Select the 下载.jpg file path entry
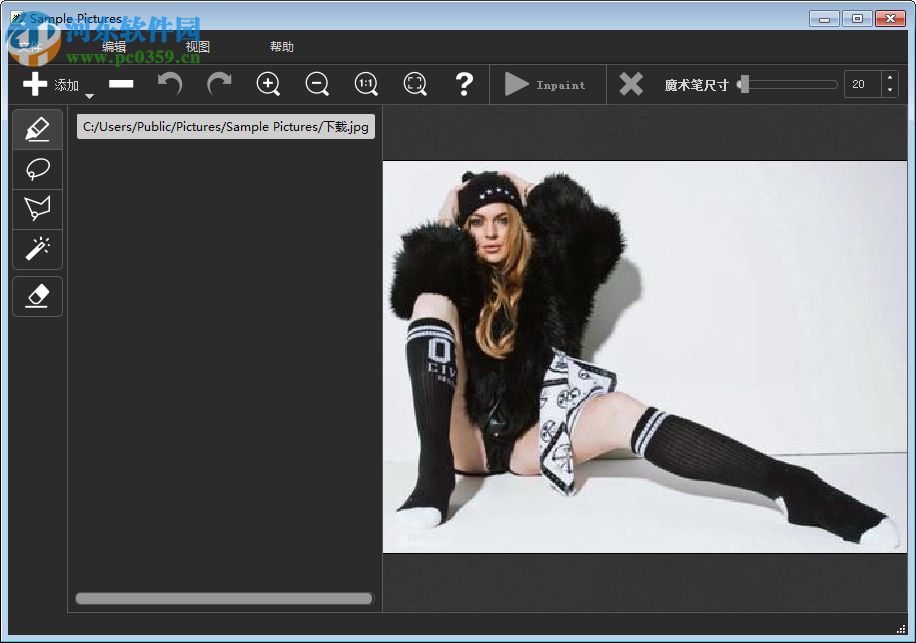The width and height of the screenshot is (916, 643). click(226, 127)
